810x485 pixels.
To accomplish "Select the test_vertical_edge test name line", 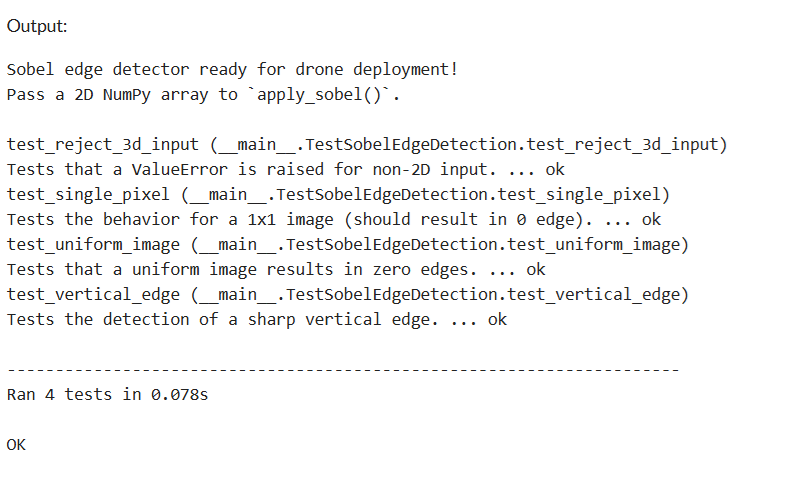I will click(348, 295).
